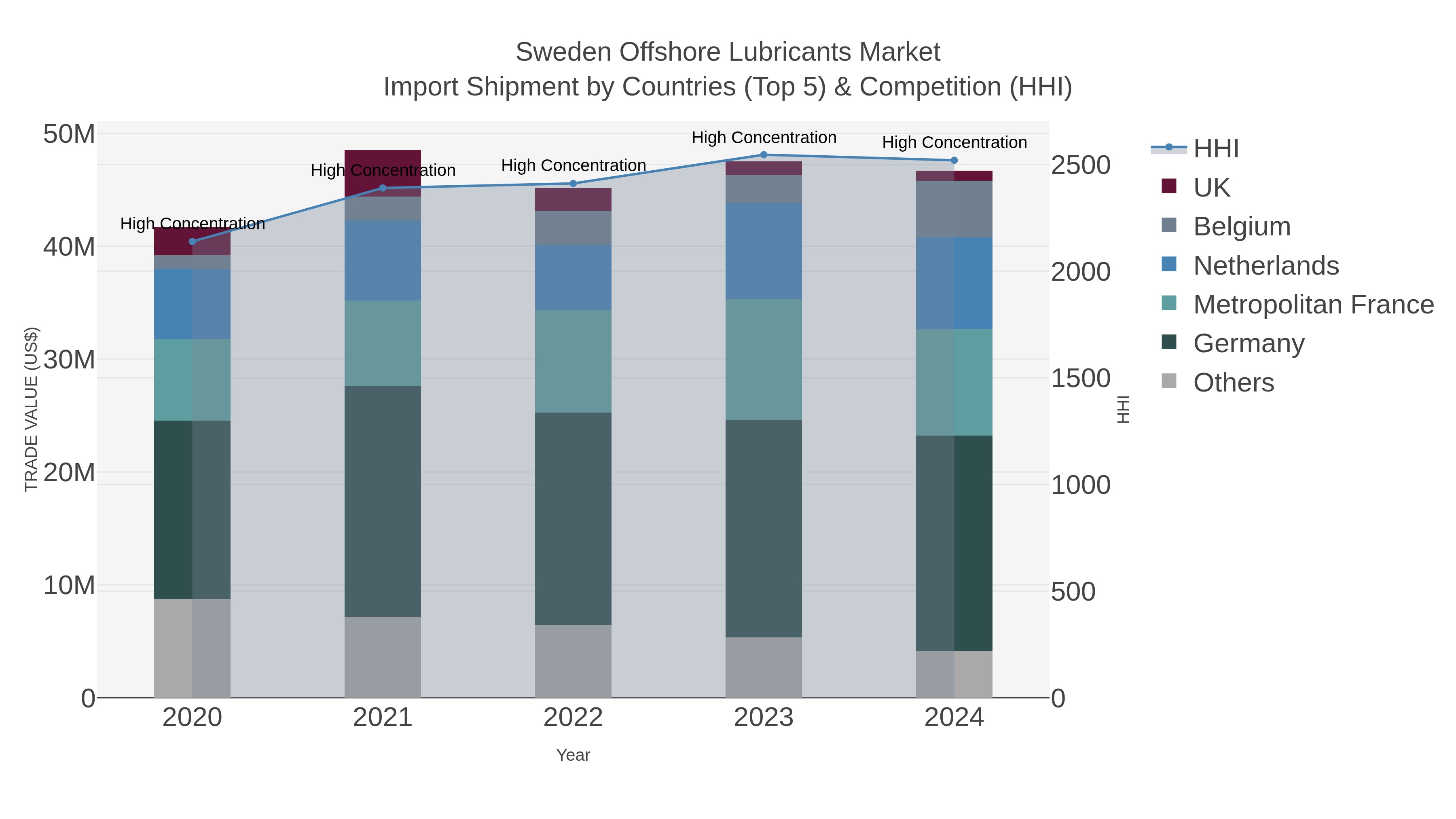Click the High Concentration label above 2023
Viewport: 1456px width, 819px height.
click(764, 138)
